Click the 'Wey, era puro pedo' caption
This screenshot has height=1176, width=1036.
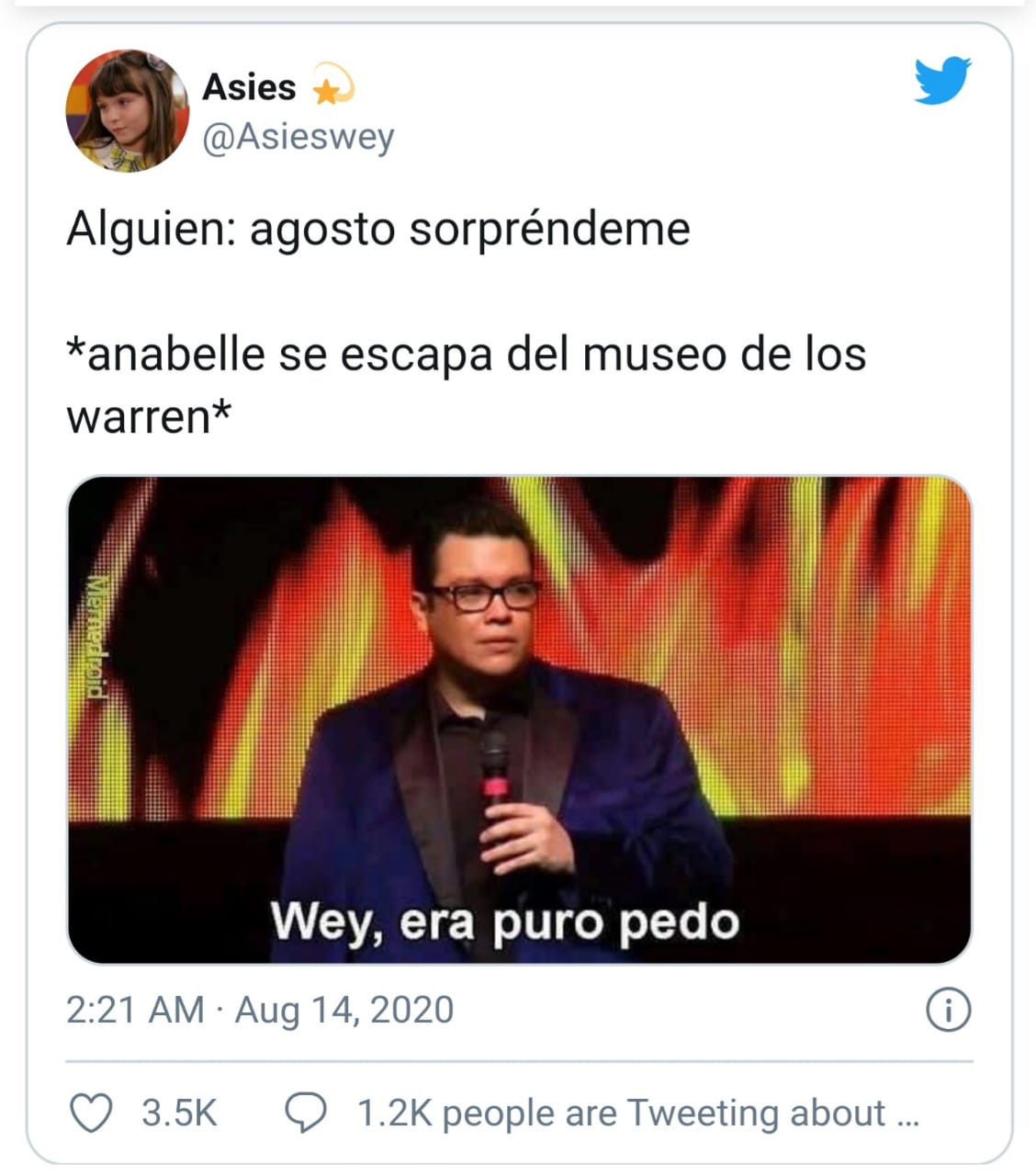click(505, 921)
